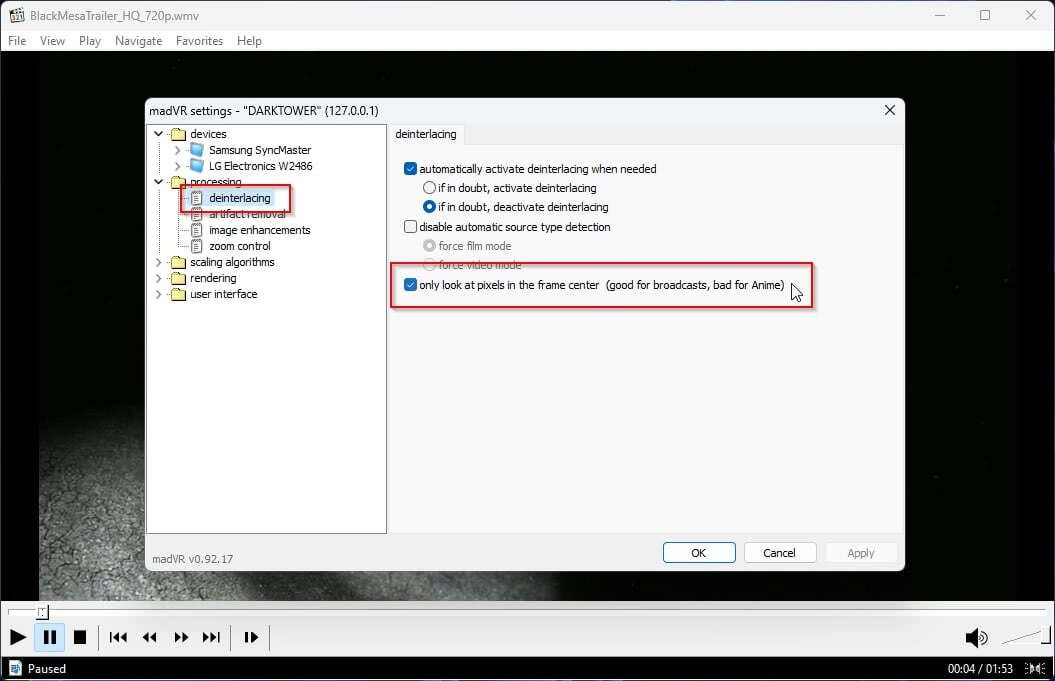
Task: Close the madVR settings dialog
Action: pos(889,110)
